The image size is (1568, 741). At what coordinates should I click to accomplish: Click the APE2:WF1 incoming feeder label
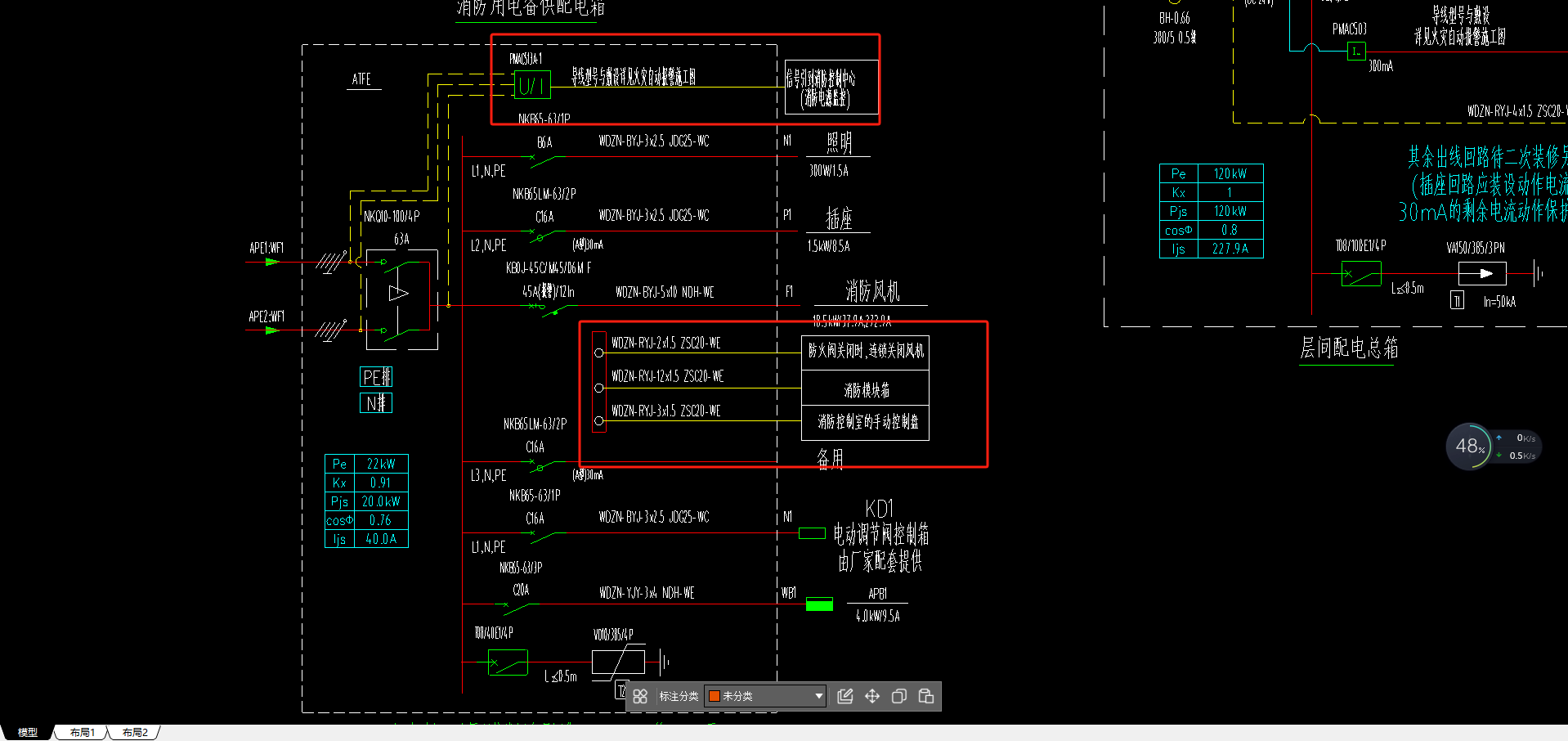click(267, 317)
